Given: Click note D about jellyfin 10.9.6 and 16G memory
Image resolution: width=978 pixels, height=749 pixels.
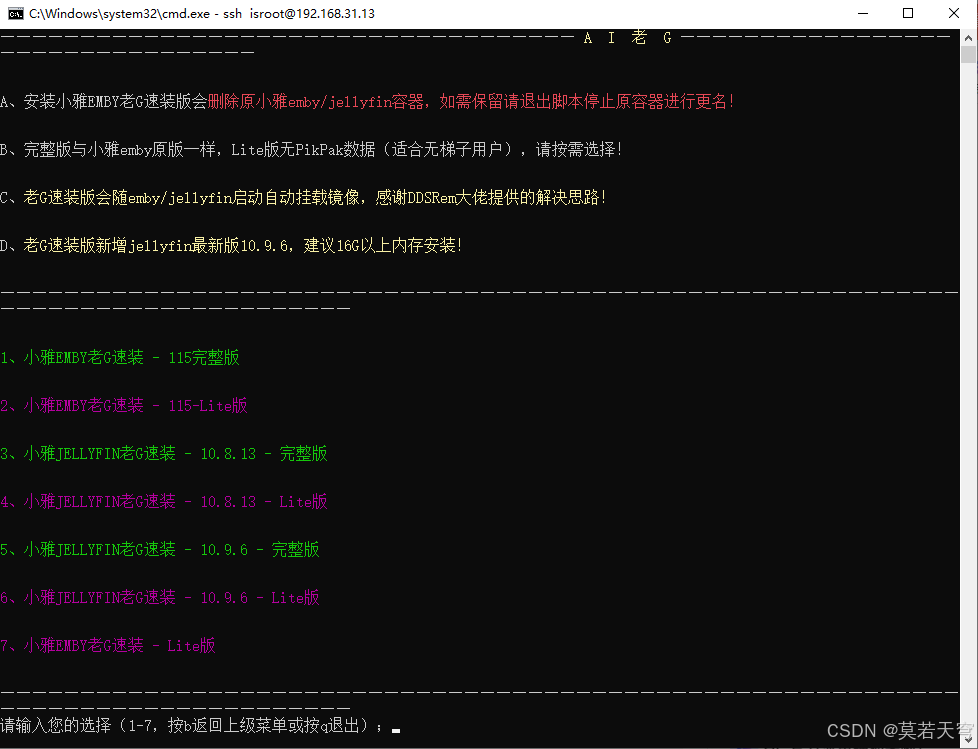Looking at the screenshot, I should [x=231, y=246].
